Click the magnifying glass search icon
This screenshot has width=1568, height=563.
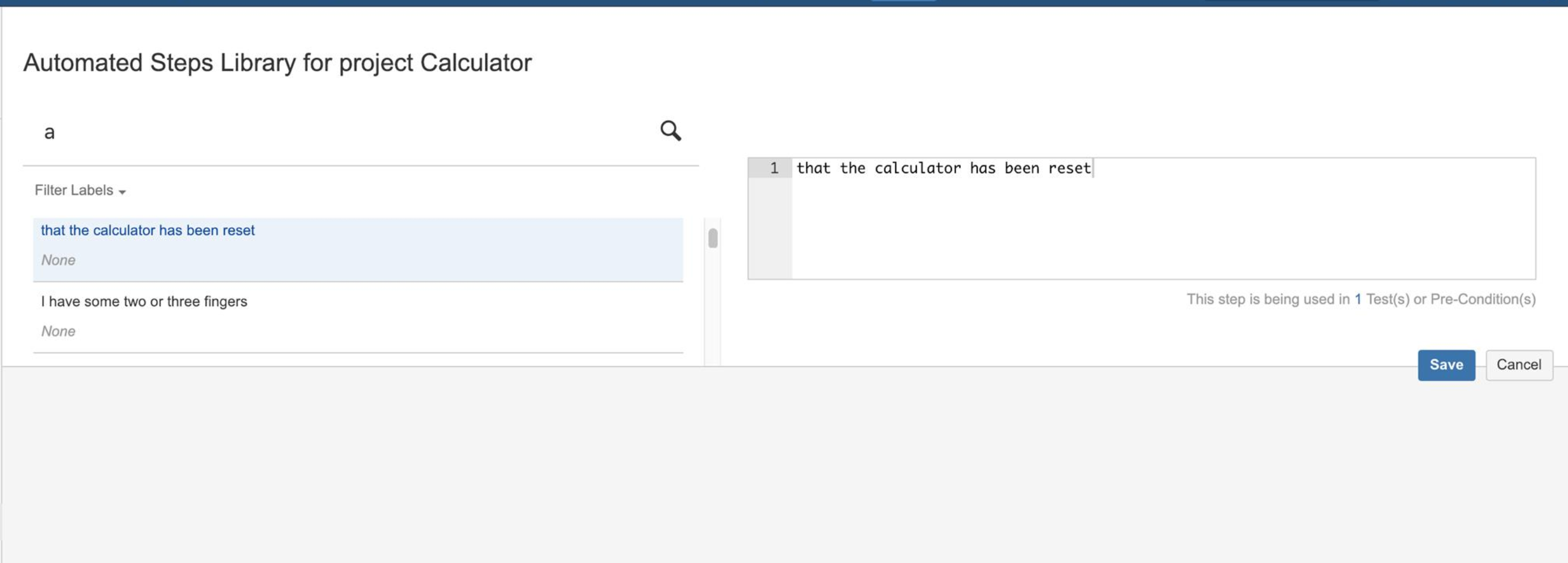click(x=670, y=131)
